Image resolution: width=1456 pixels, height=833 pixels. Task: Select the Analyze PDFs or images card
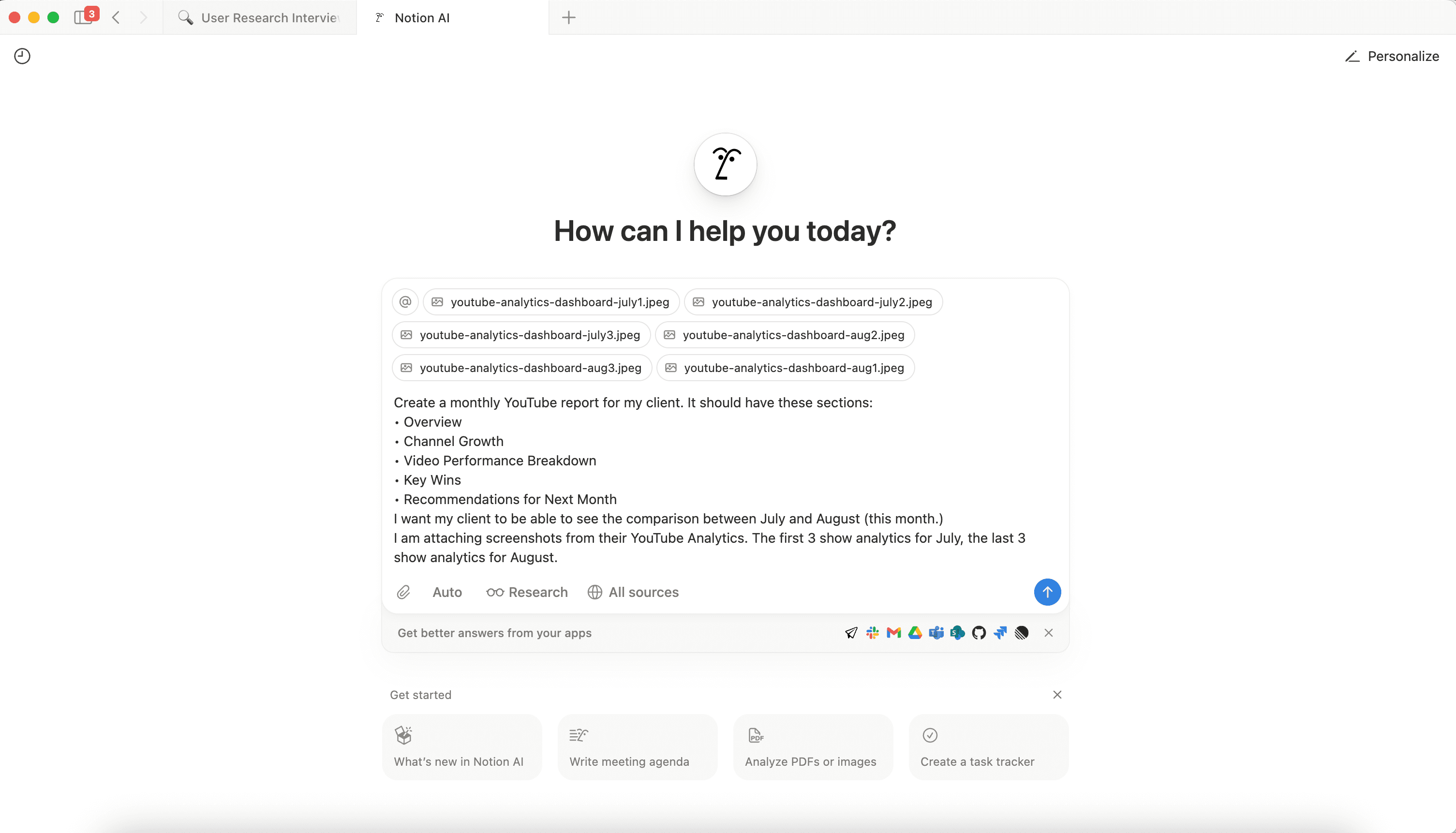coord(812,746)
